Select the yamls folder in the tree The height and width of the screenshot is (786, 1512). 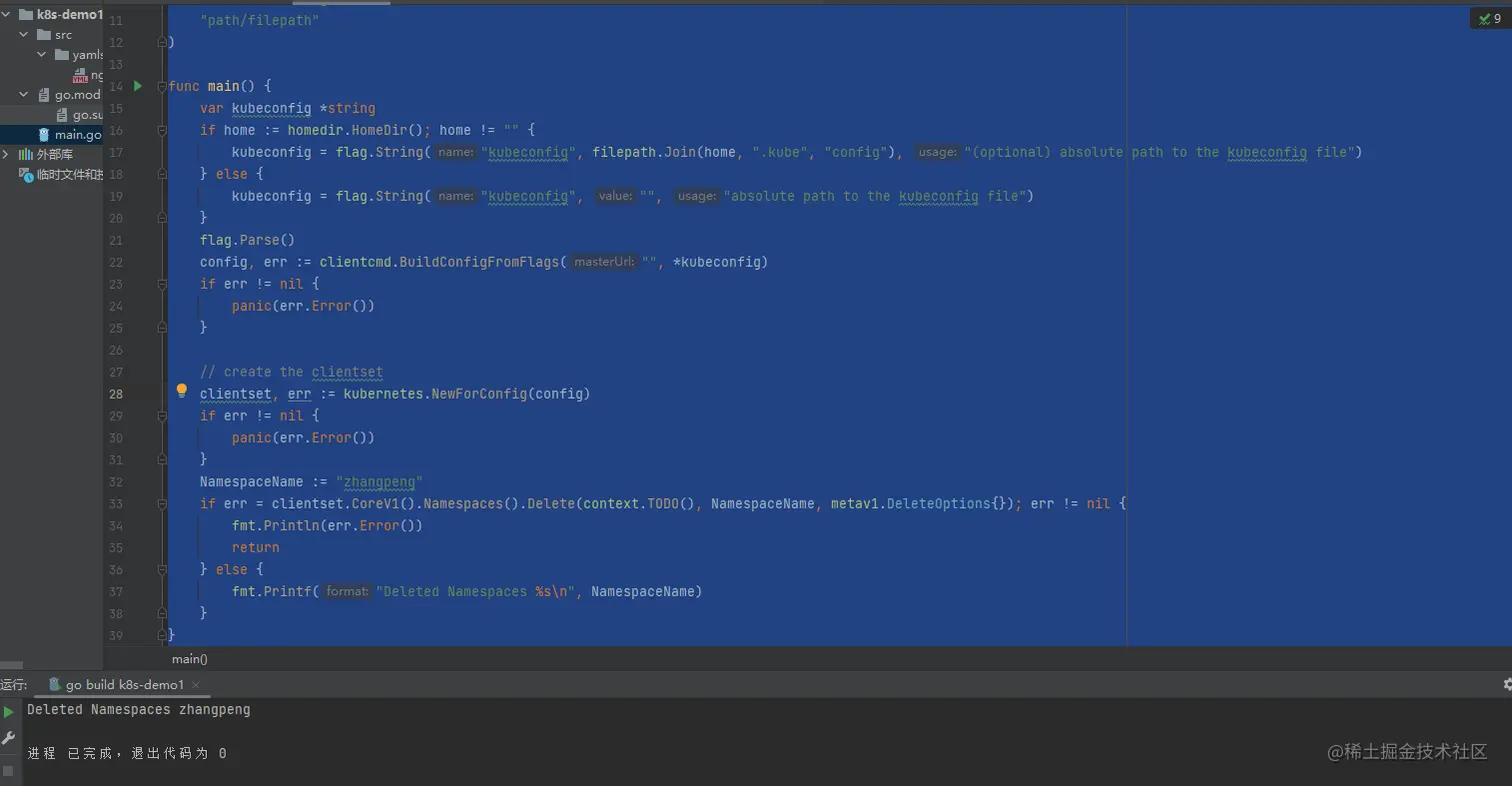[52, 55]
